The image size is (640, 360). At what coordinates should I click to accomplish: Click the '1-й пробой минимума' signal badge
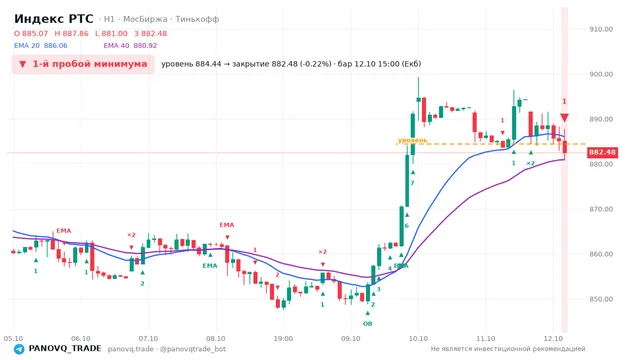tap(83, 64)
